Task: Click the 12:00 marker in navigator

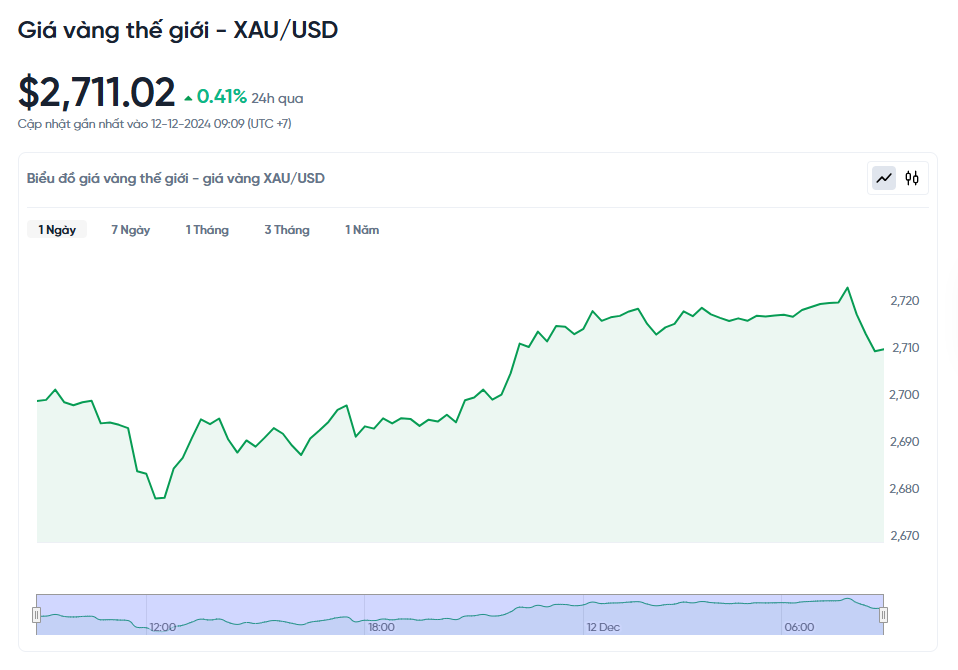Action: [163, 627]
